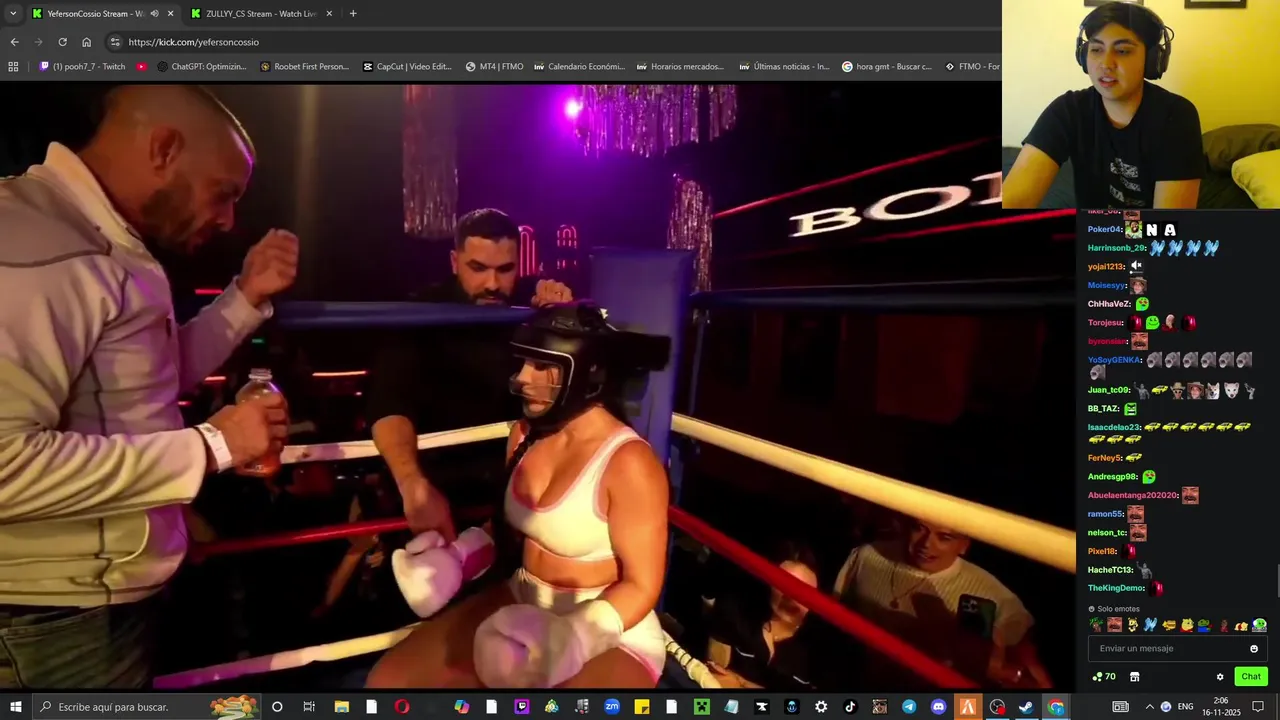Open chat settings gear icon
Screen dimensions: 1280x720
pyautogui.click(x=1220, y=677)
